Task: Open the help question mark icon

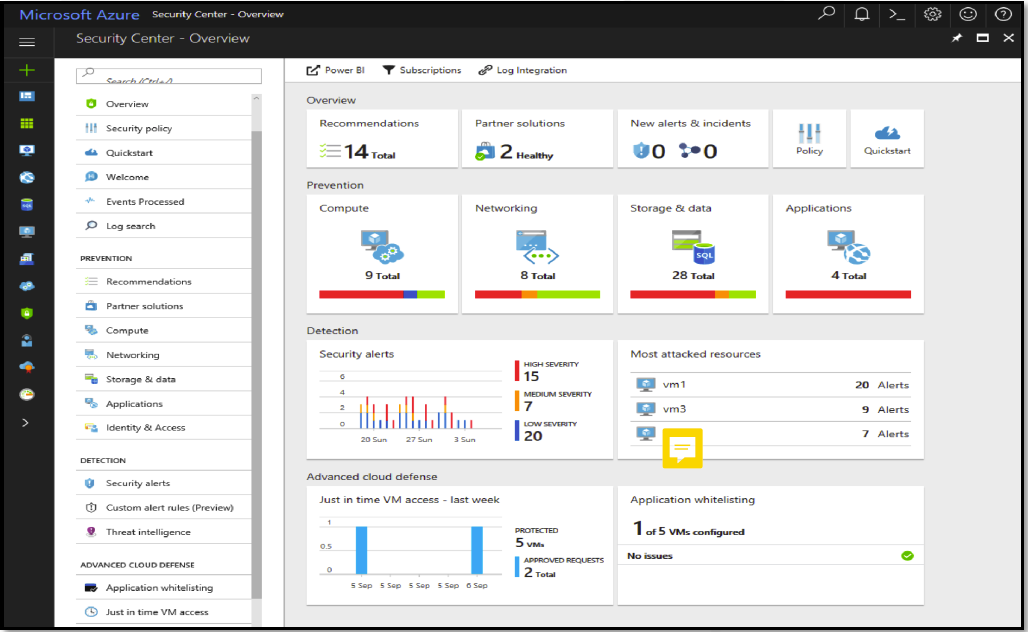Action: 1003,14
